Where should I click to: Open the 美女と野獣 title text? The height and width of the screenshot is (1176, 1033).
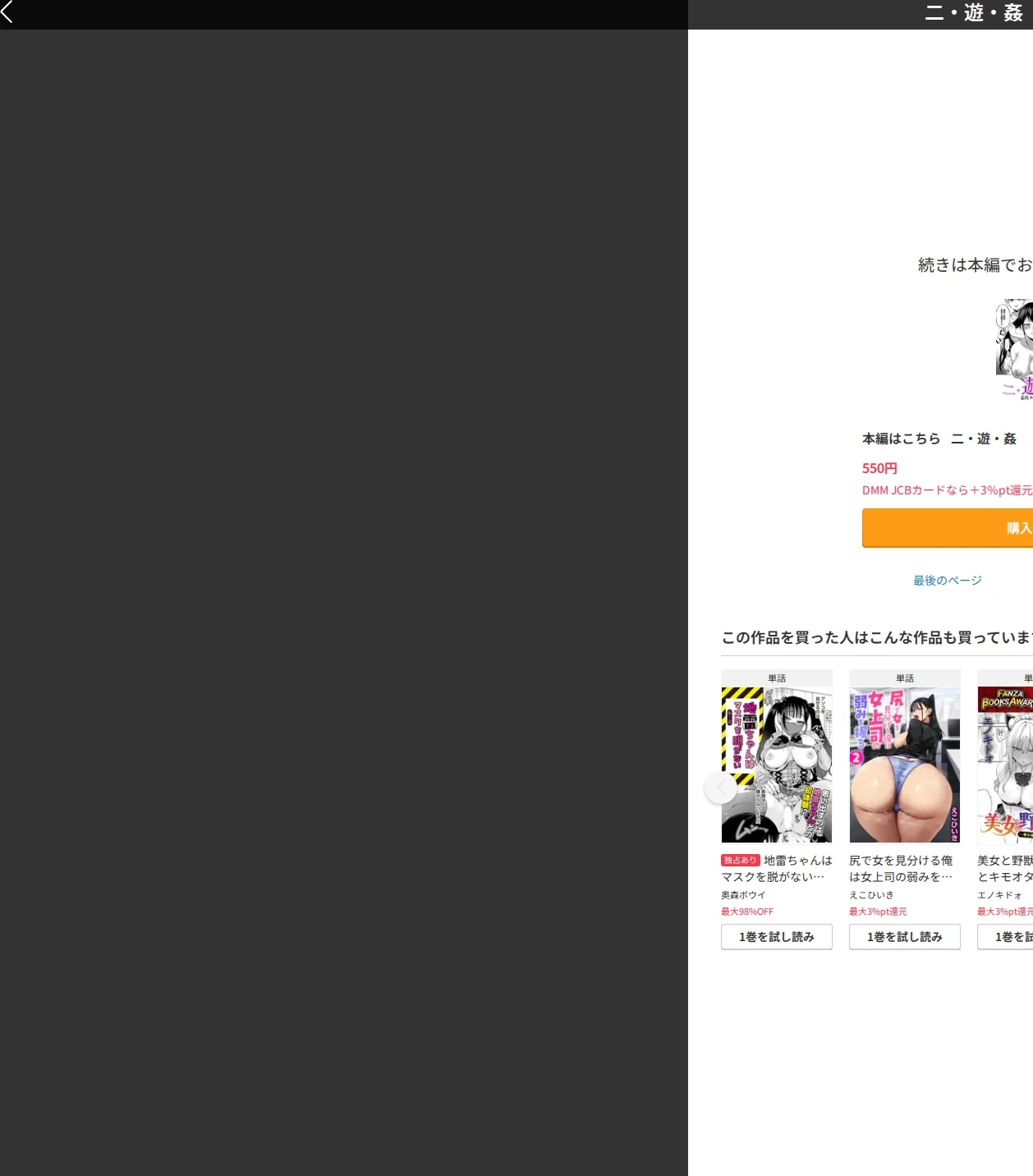[x=1005, y=869]
